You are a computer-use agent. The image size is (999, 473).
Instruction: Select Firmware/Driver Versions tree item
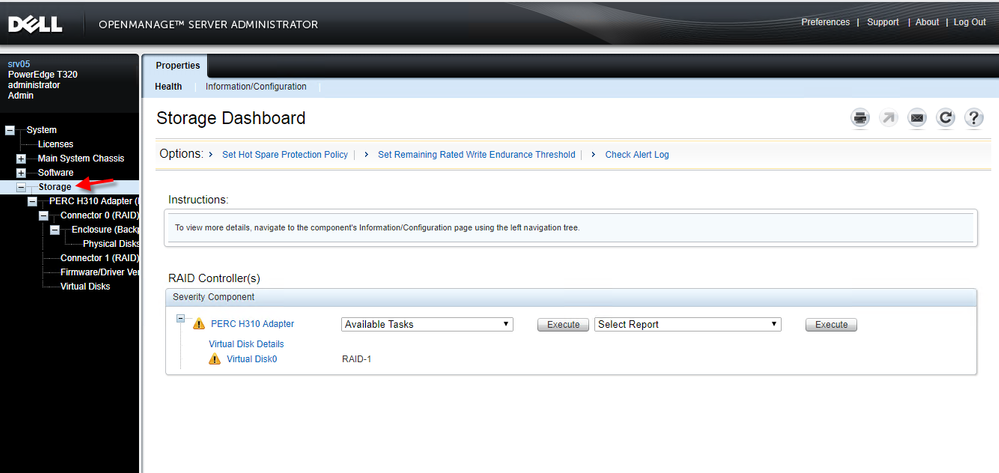(x=99, y=272)
